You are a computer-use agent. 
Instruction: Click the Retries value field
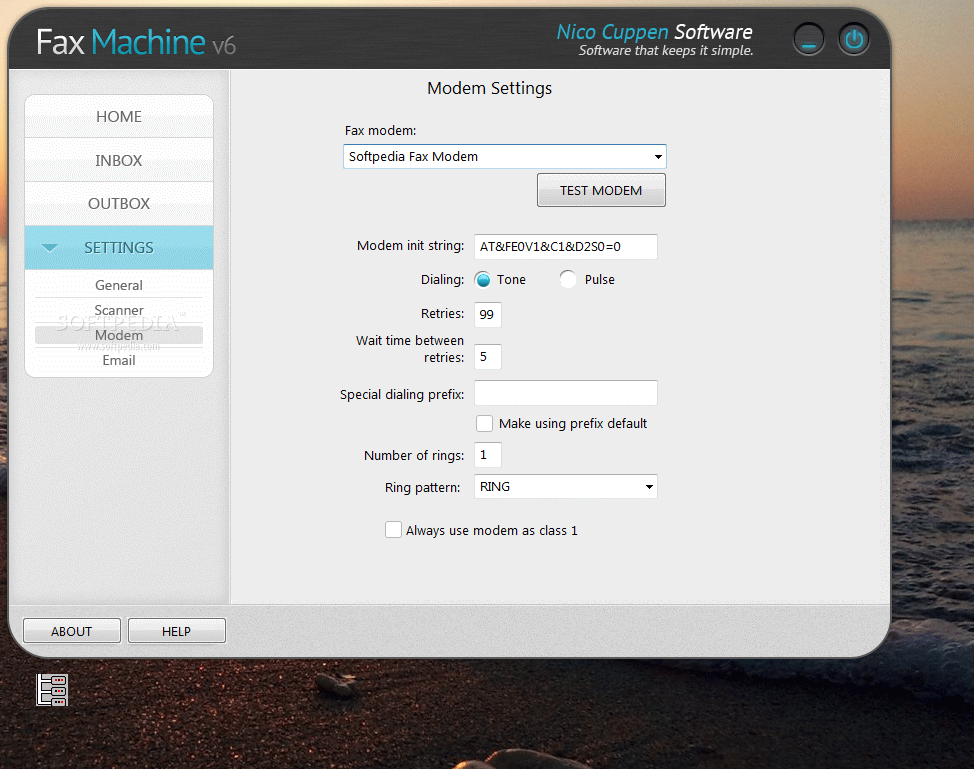coord(488,314)
